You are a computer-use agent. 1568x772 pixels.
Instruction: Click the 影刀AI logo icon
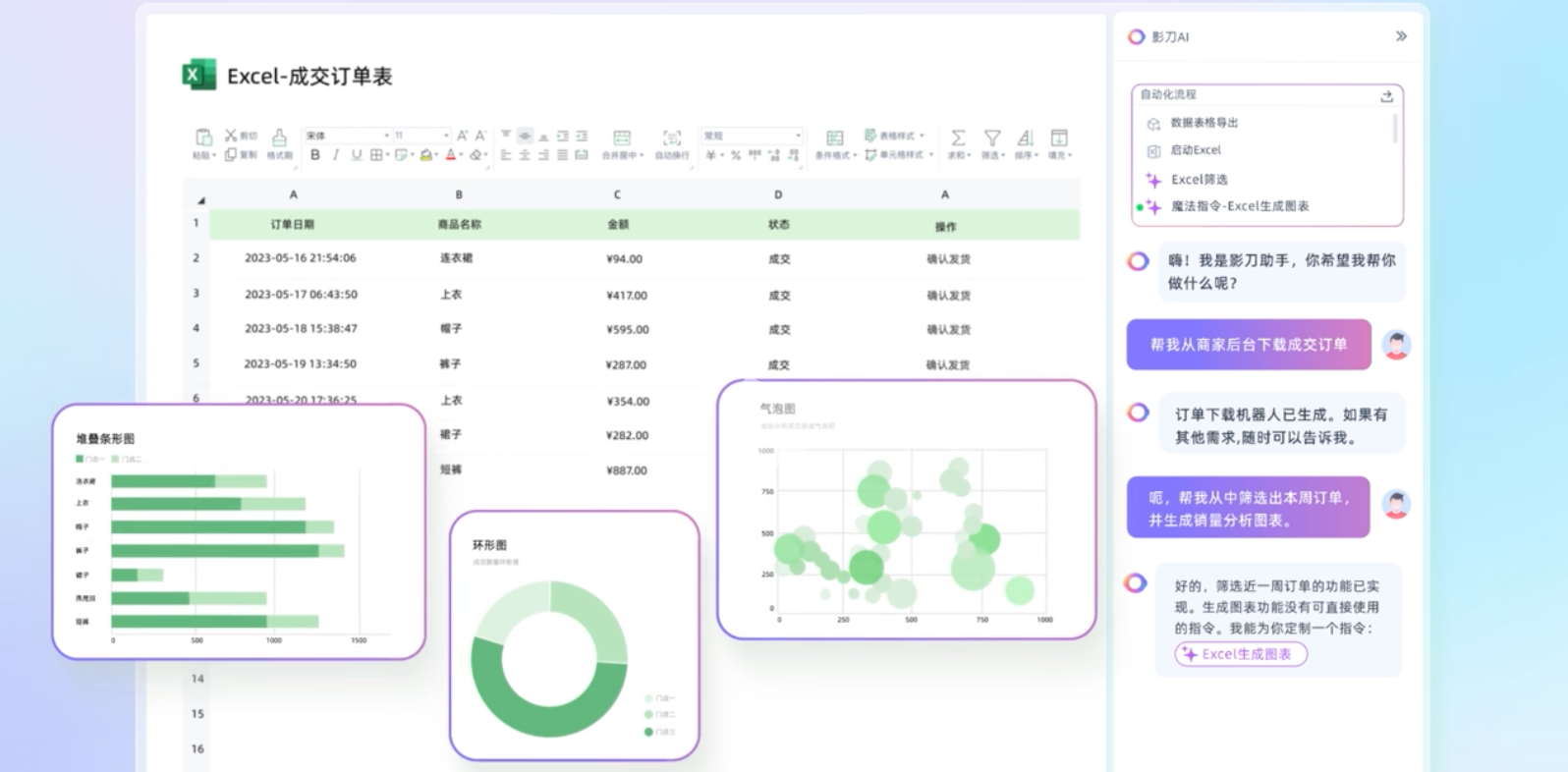[1136, 36]
